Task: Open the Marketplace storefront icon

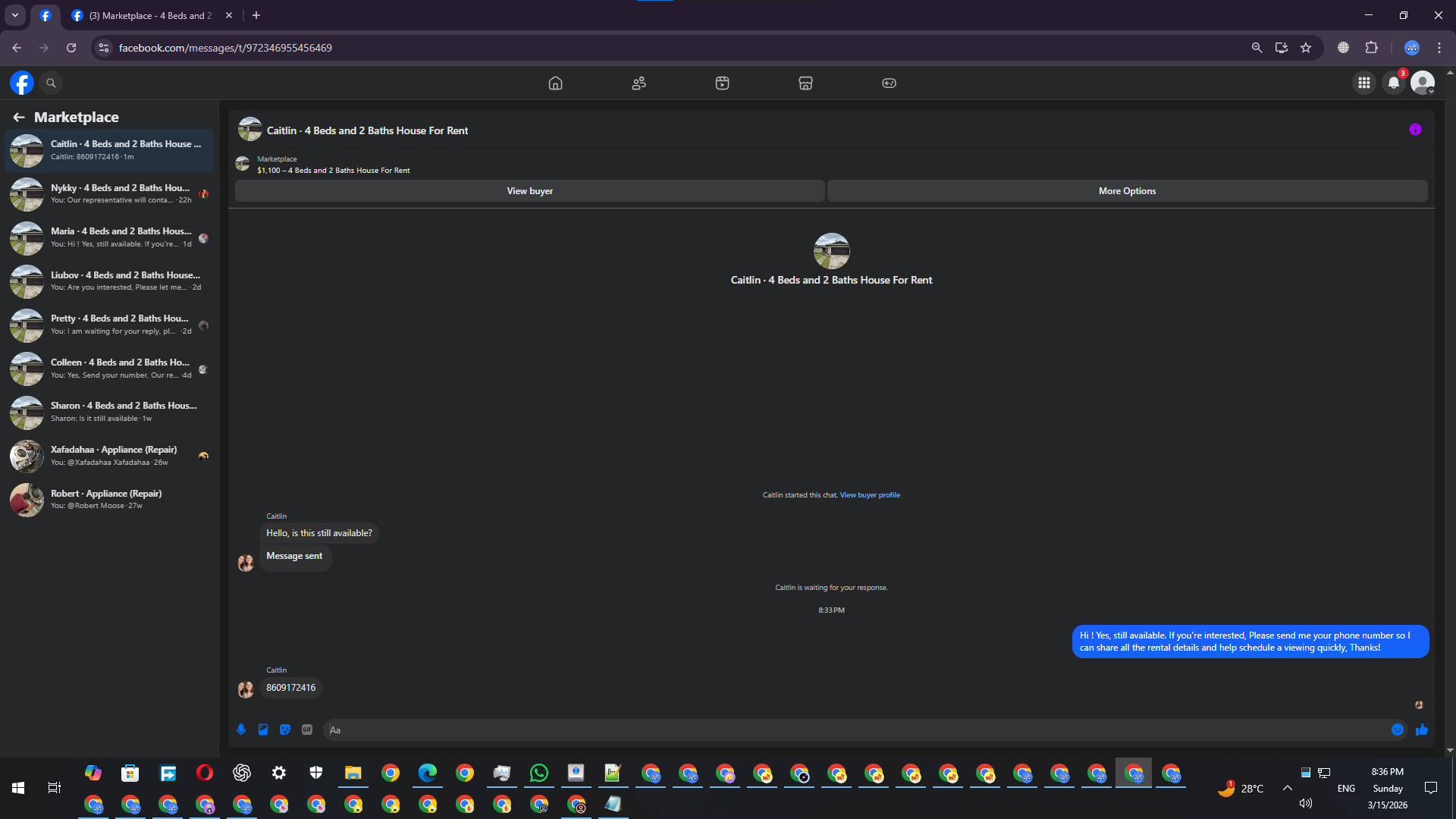Action: (805, 83)
